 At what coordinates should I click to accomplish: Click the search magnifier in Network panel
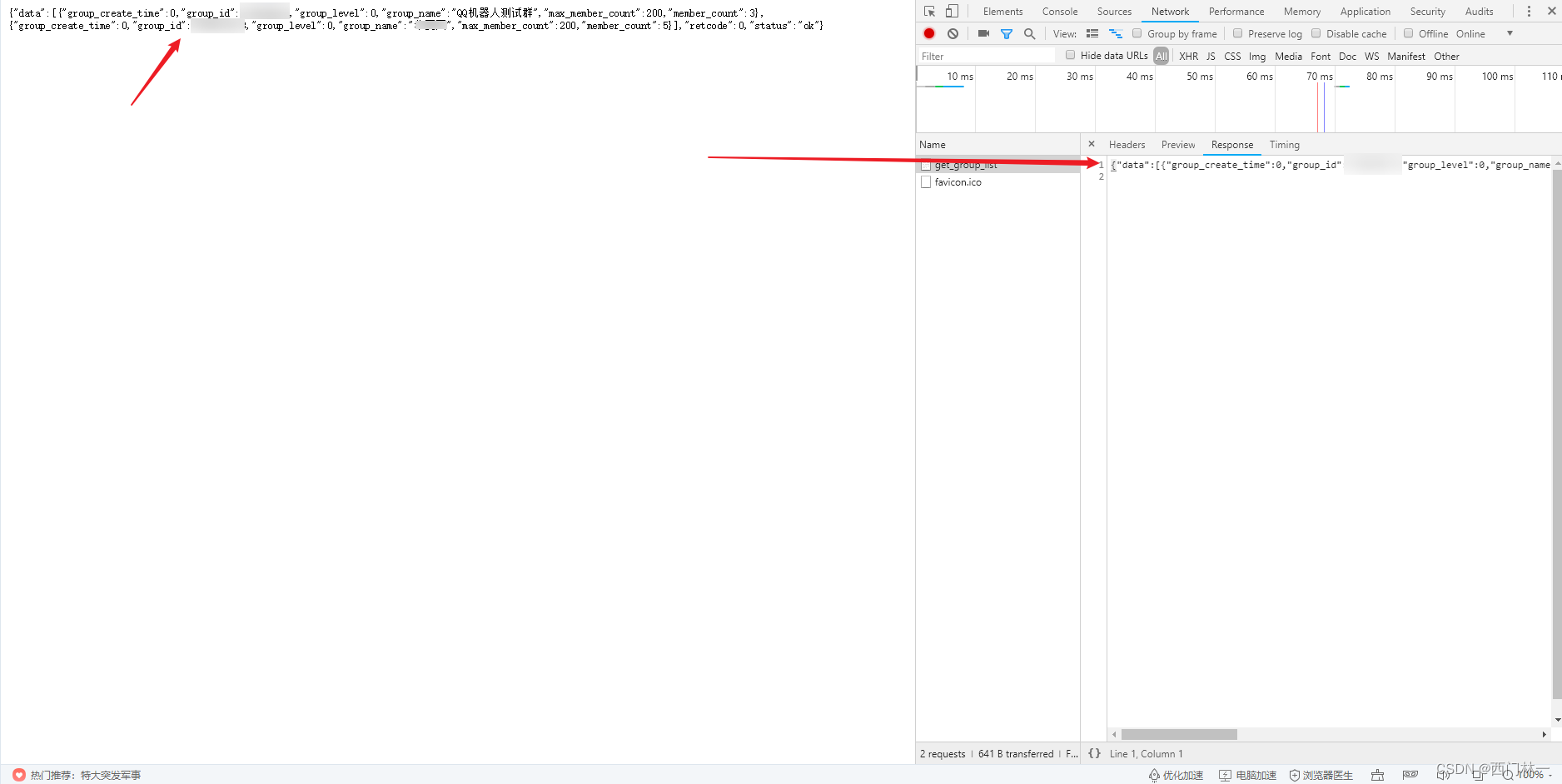tap(1029, 33)
